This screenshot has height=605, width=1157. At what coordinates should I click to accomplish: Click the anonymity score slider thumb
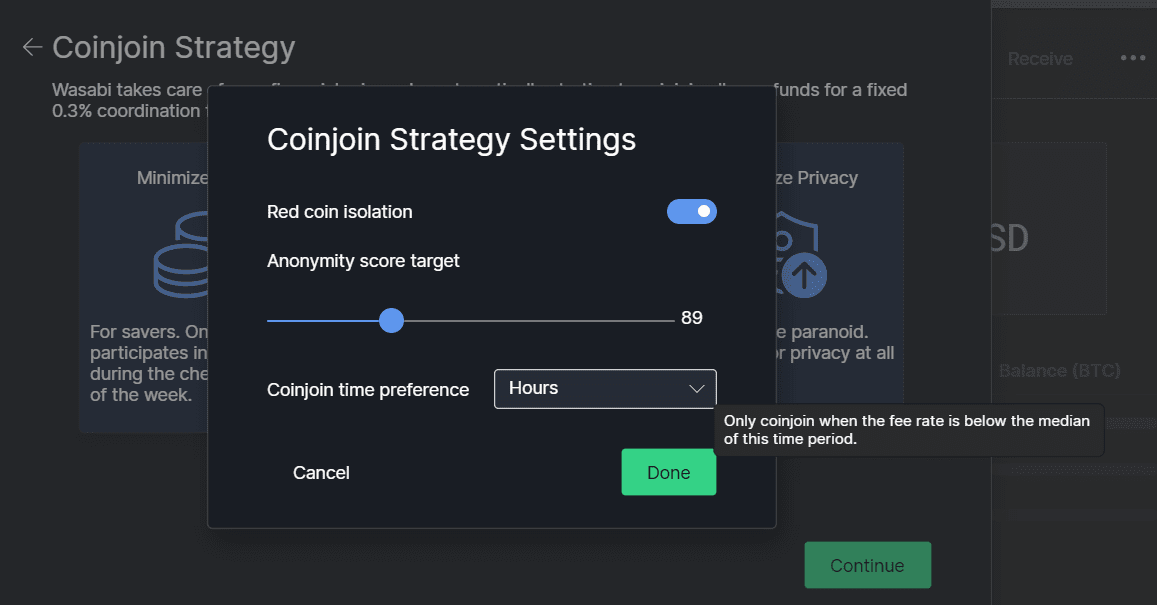[391, 320]
